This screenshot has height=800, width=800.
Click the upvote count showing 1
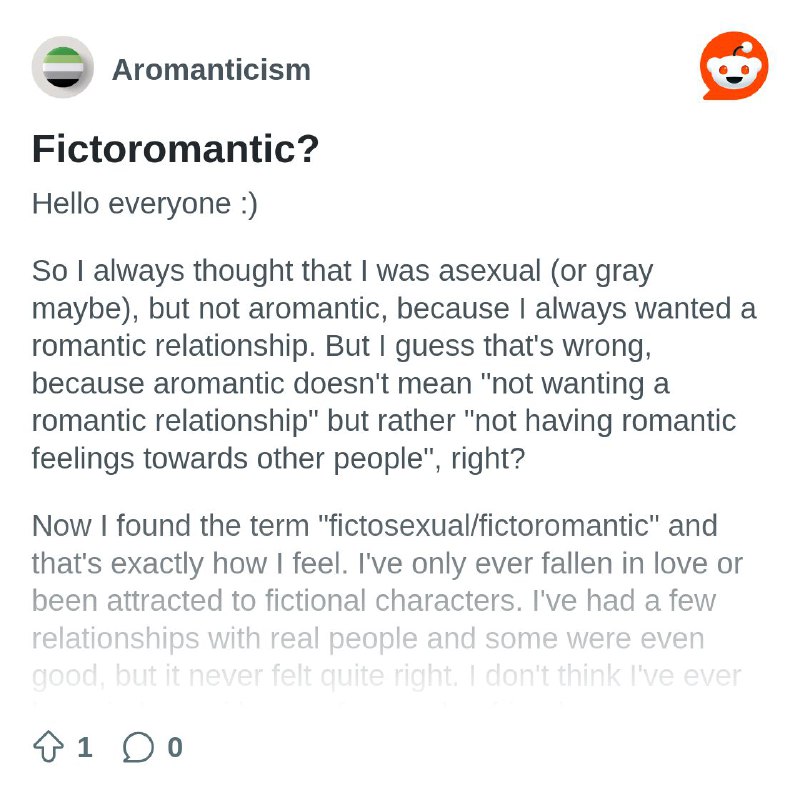tap(85, 747)
